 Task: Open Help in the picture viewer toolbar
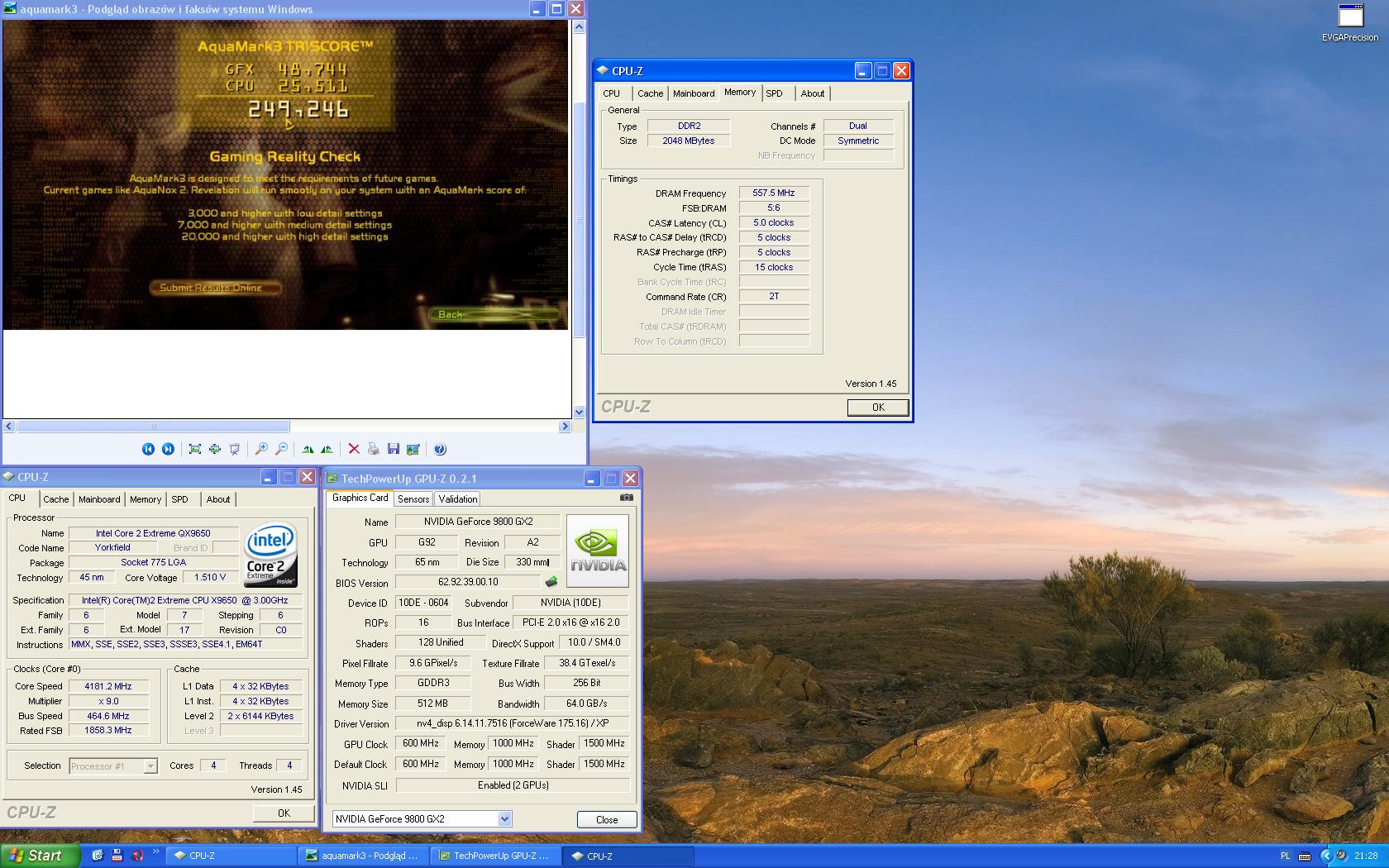[440, 449]
